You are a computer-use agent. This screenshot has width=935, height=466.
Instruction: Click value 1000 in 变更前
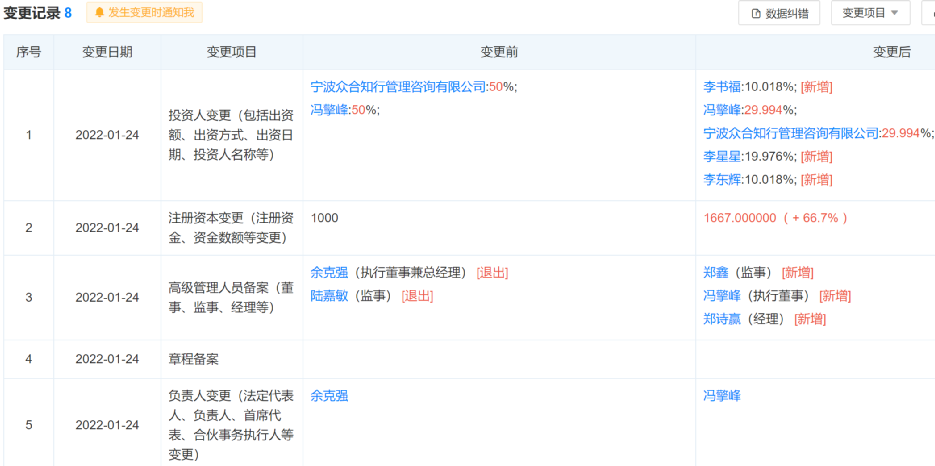point(324,218)
